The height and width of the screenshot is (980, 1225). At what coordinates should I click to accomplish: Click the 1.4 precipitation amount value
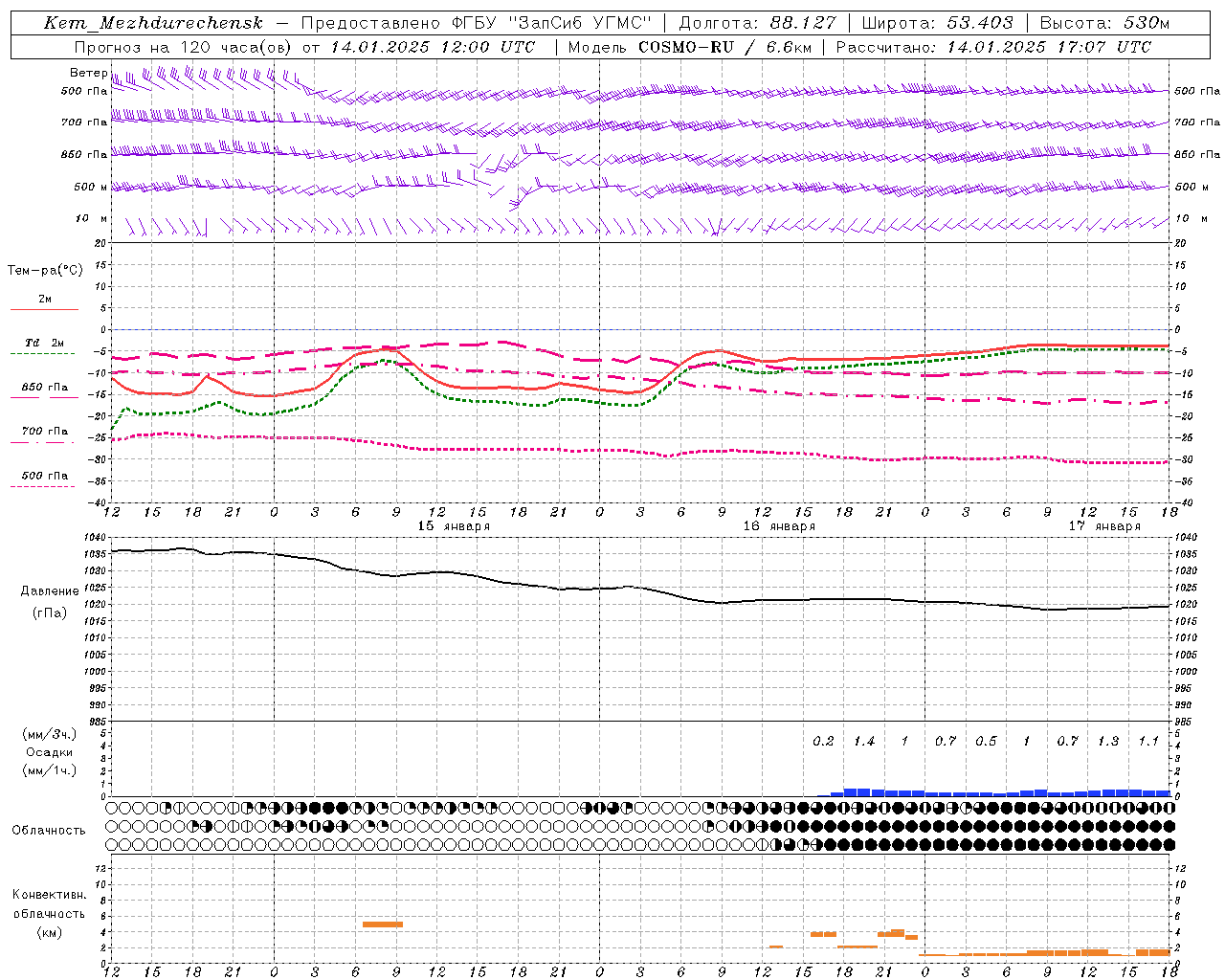[864, 741]
